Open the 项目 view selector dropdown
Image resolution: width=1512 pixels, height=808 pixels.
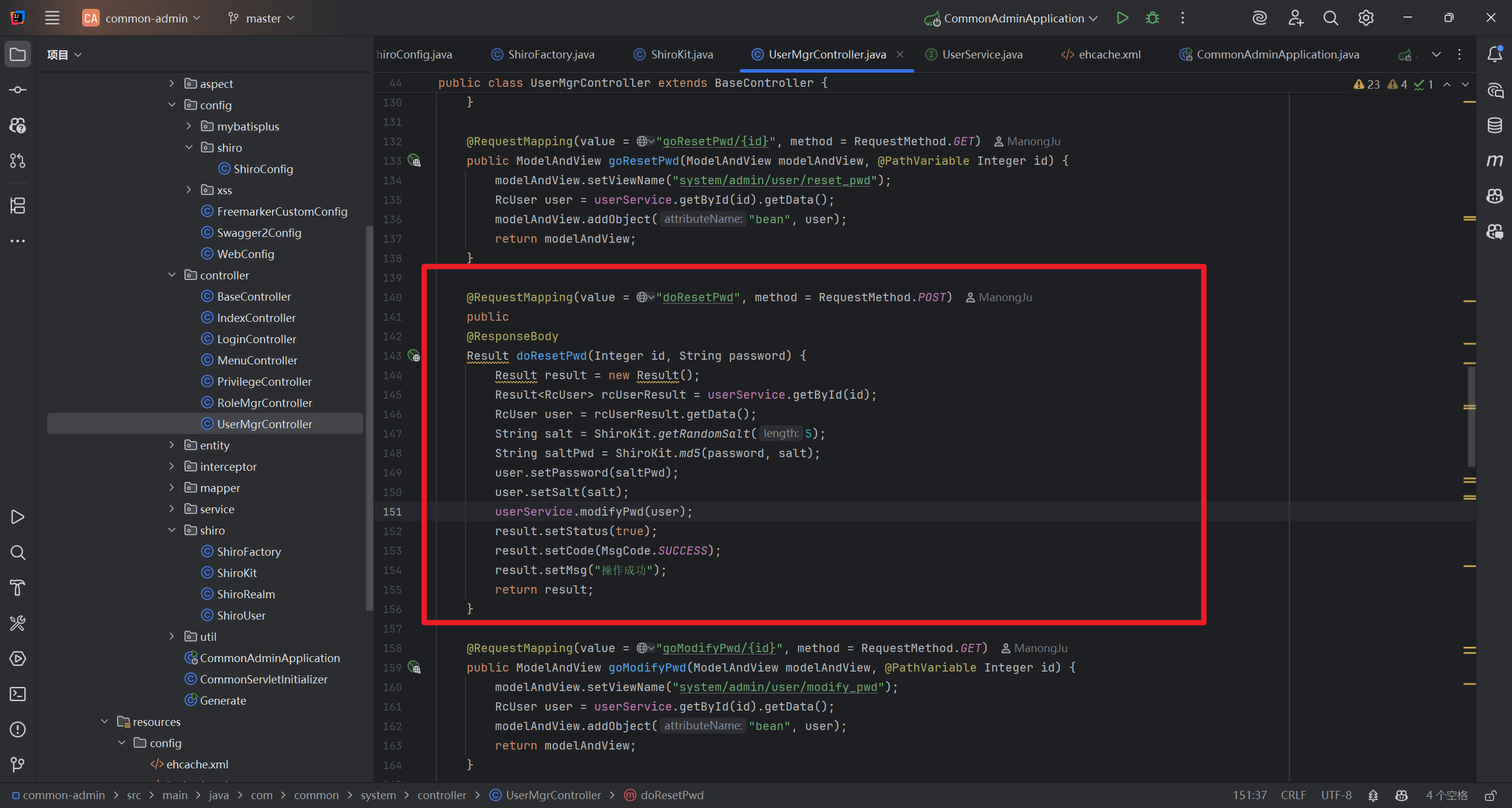click(x=64, y=55)
